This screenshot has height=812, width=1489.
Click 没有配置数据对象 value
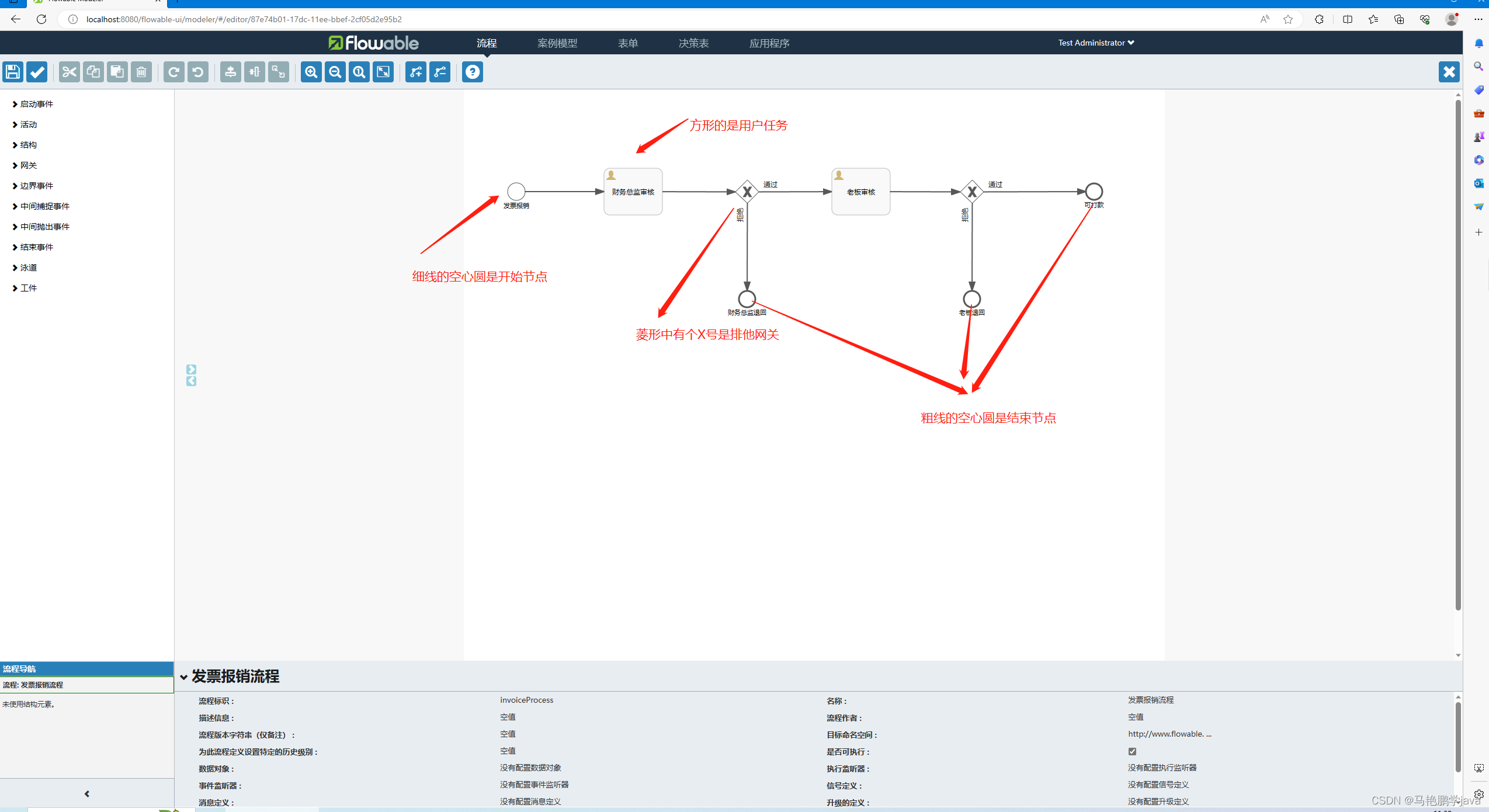point(530,768)
